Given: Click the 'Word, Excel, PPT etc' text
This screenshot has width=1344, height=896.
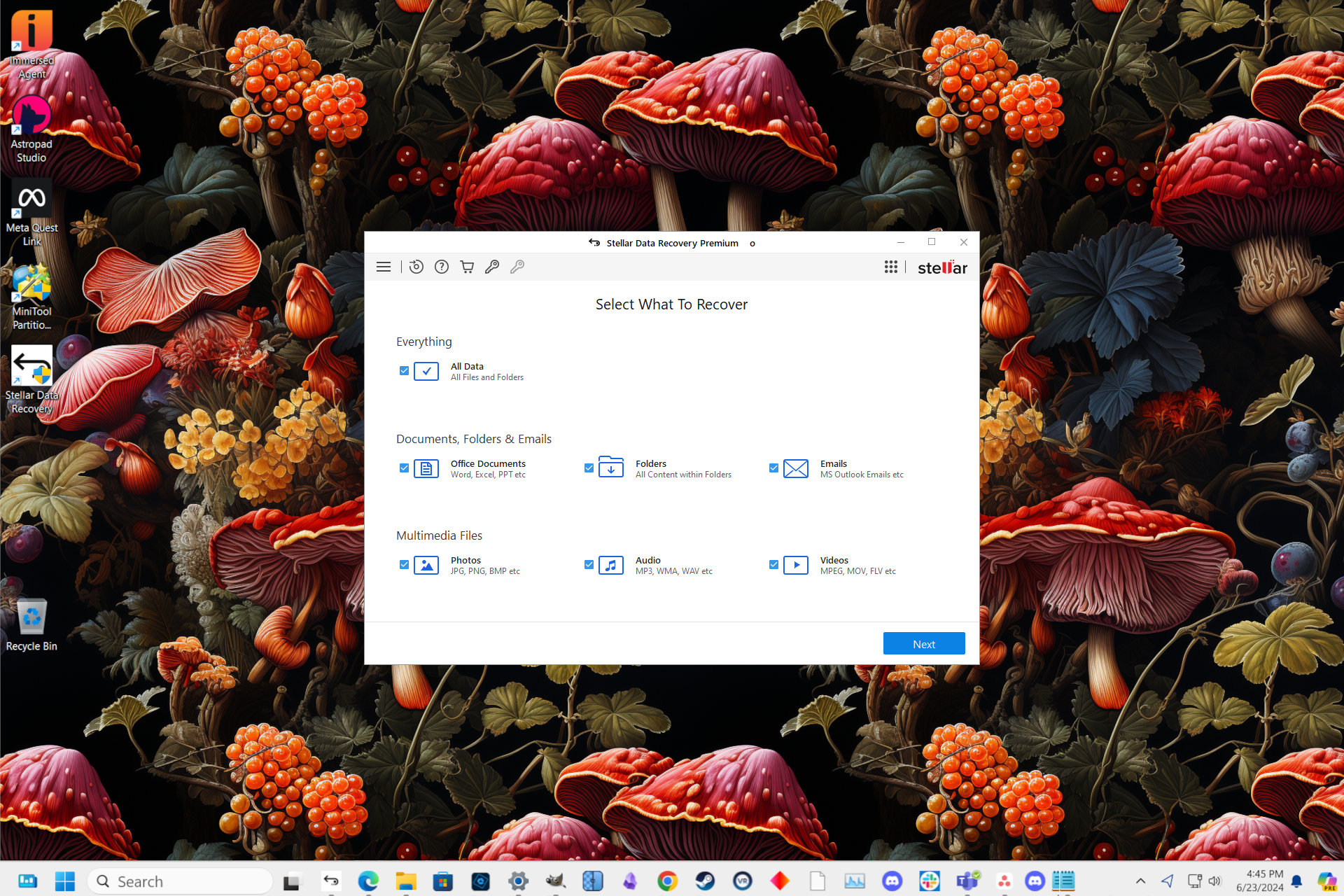Looking at the screenshot, I should click(488, 475).
